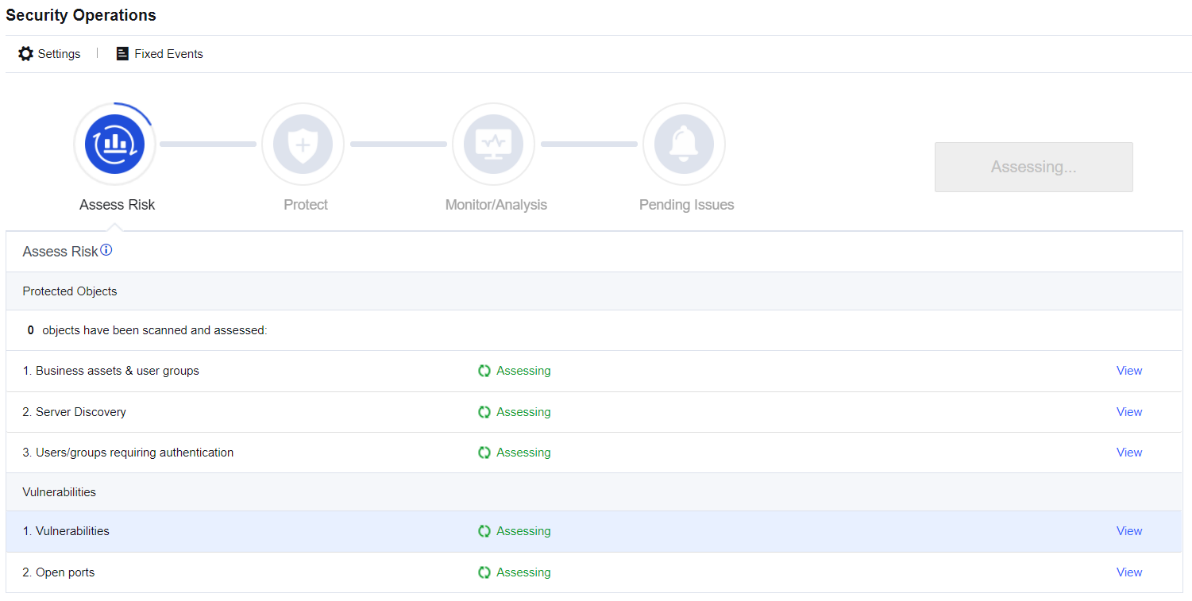The height and width of the screenshot is (601, 1192).
Task: Click the Open ports assessing spinner icon
Action: point(484,572)
